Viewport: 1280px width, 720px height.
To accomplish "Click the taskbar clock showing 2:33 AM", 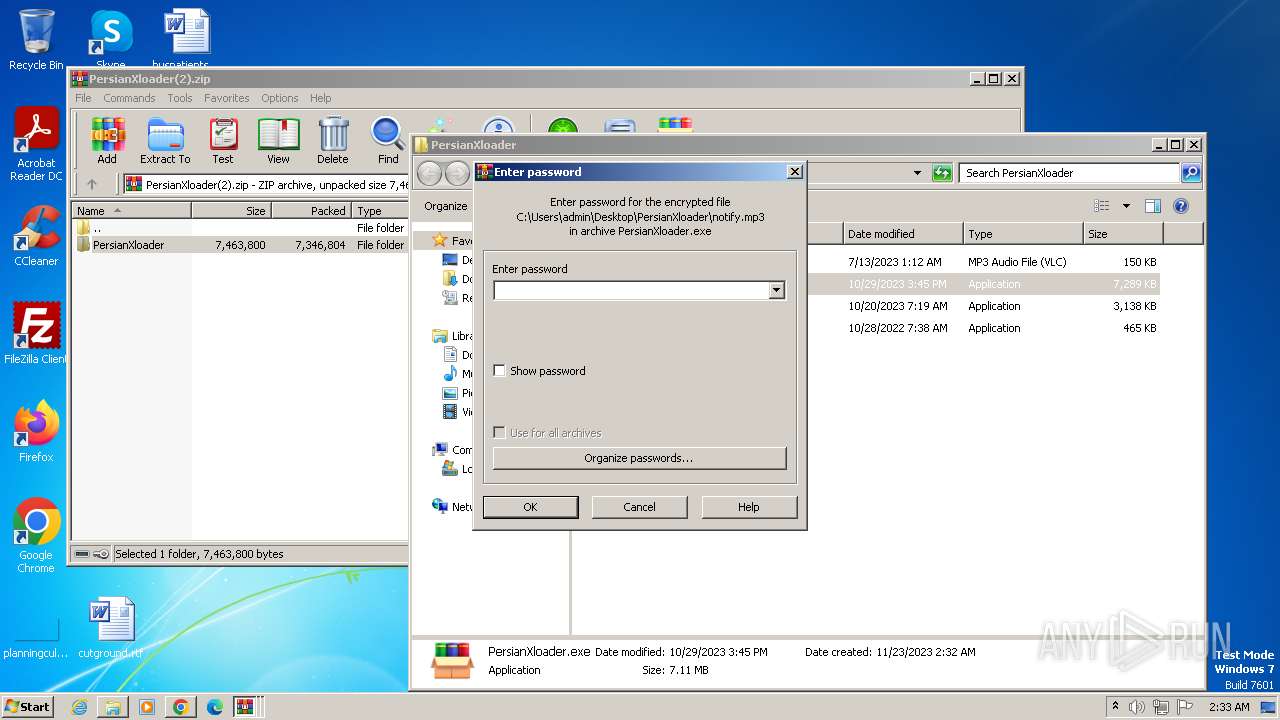I will tap(1228, 707).
